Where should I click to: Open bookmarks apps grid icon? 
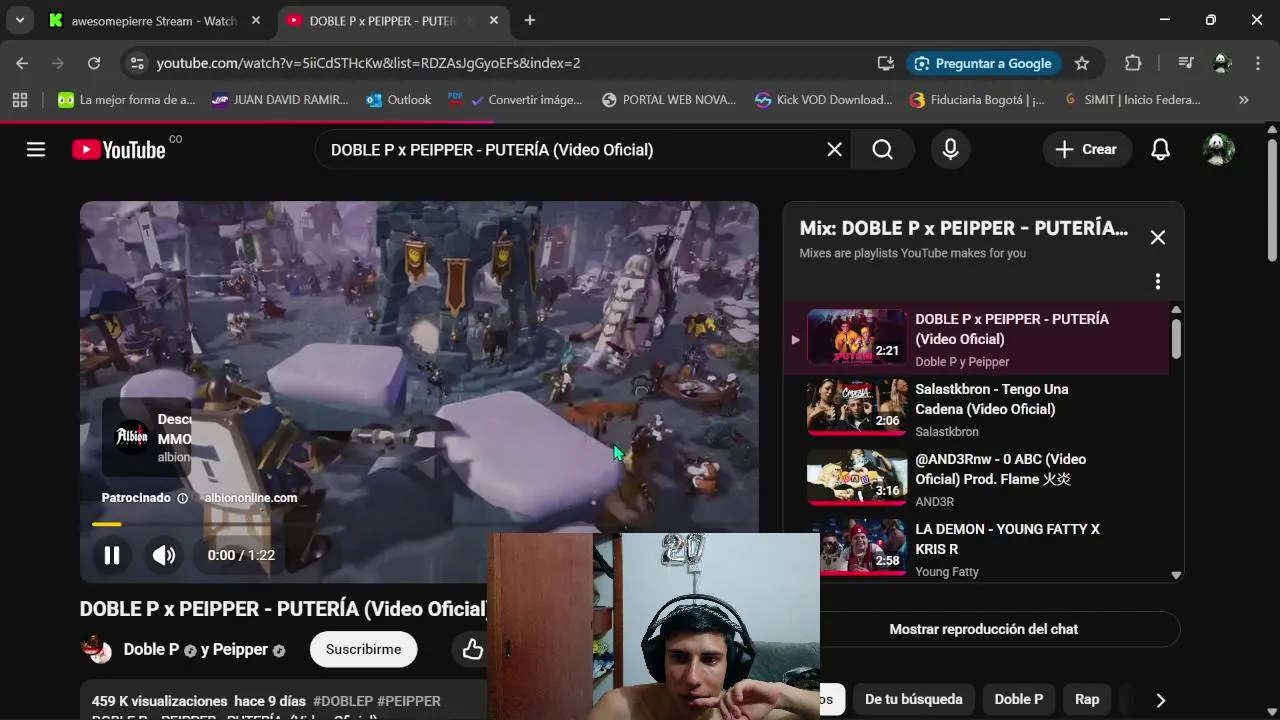[x=20, y=100]
